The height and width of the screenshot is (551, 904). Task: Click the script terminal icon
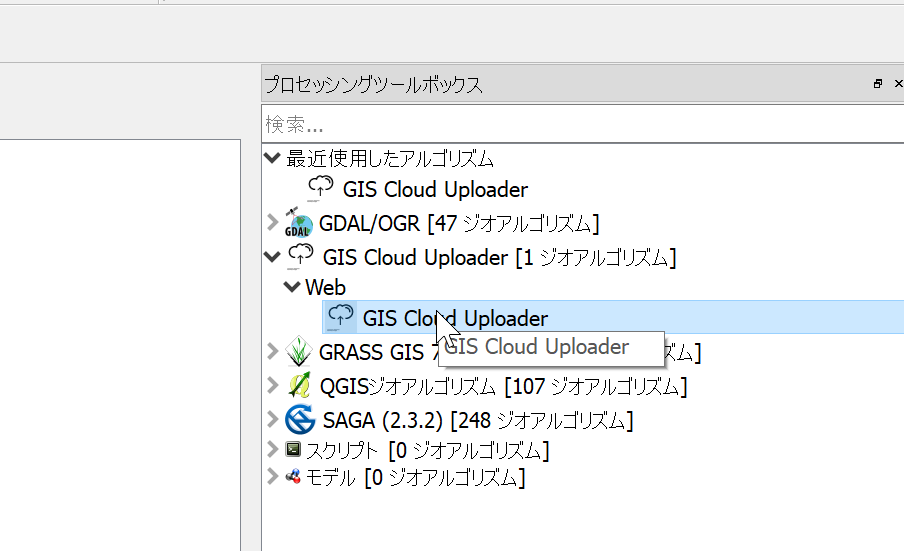(x=293, y=449)
